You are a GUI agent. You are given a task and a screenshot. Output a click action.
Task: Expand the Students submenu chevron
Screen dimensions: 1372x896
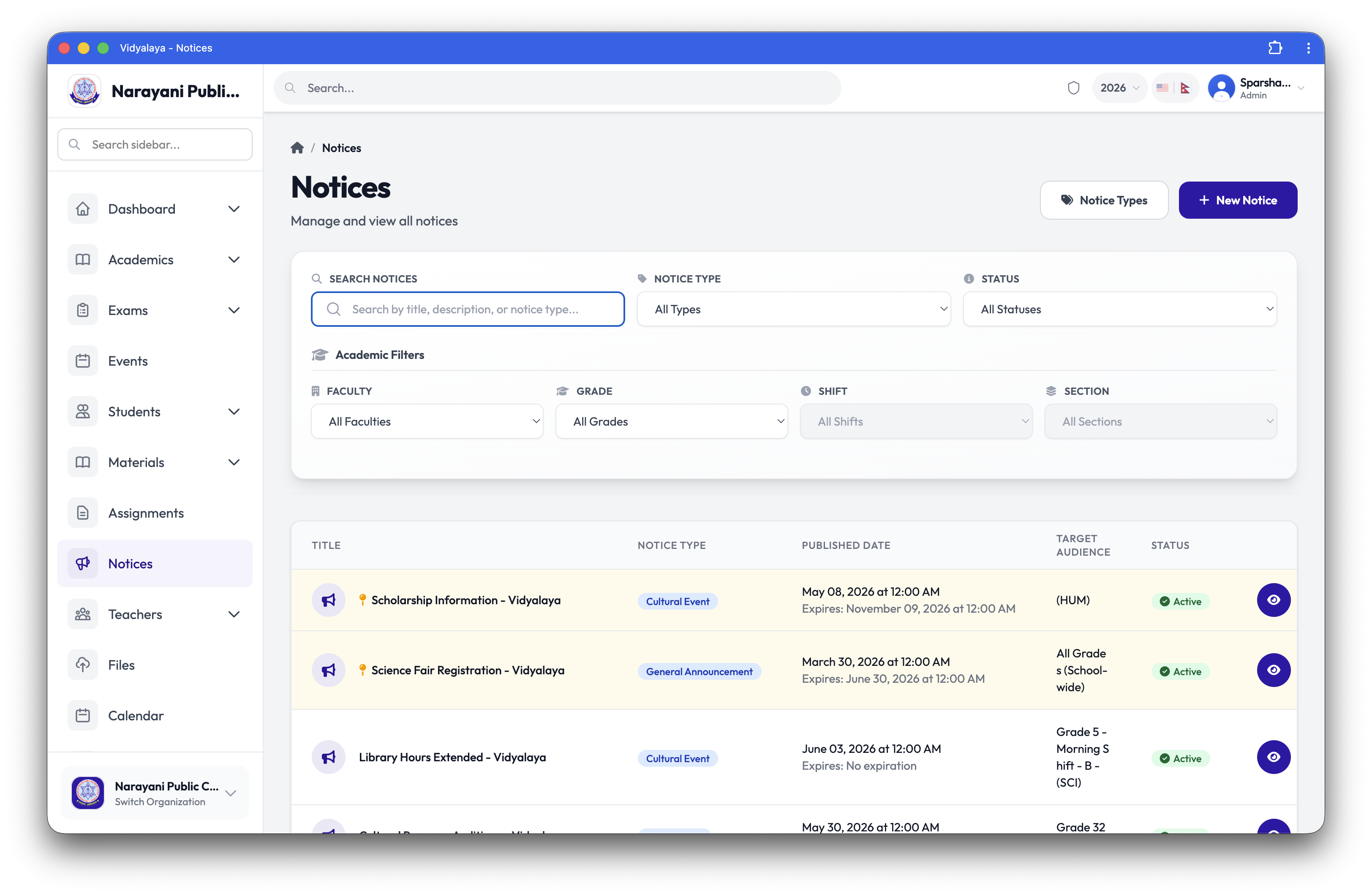tap(234, 411)
